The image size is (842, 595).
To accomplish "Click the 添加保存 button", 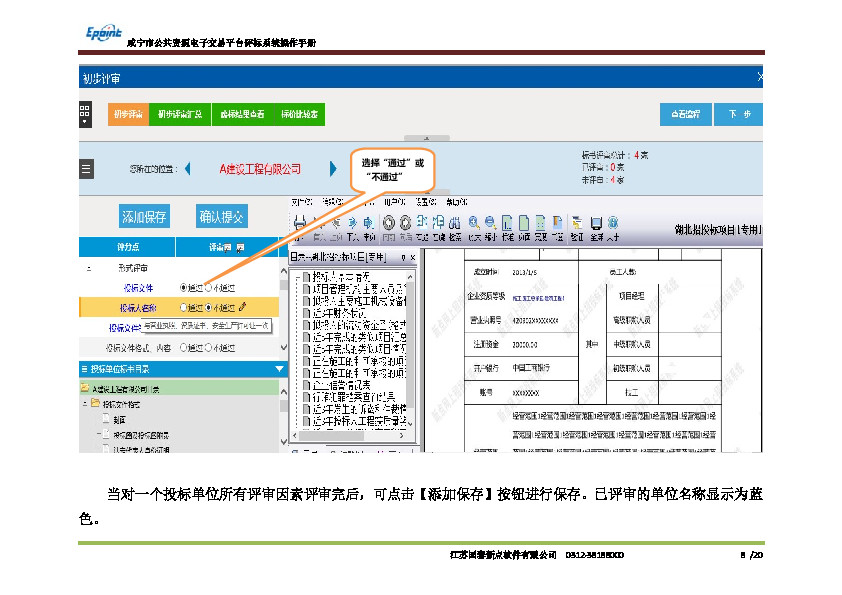I will pyautogui.click(x=144, y=216).
